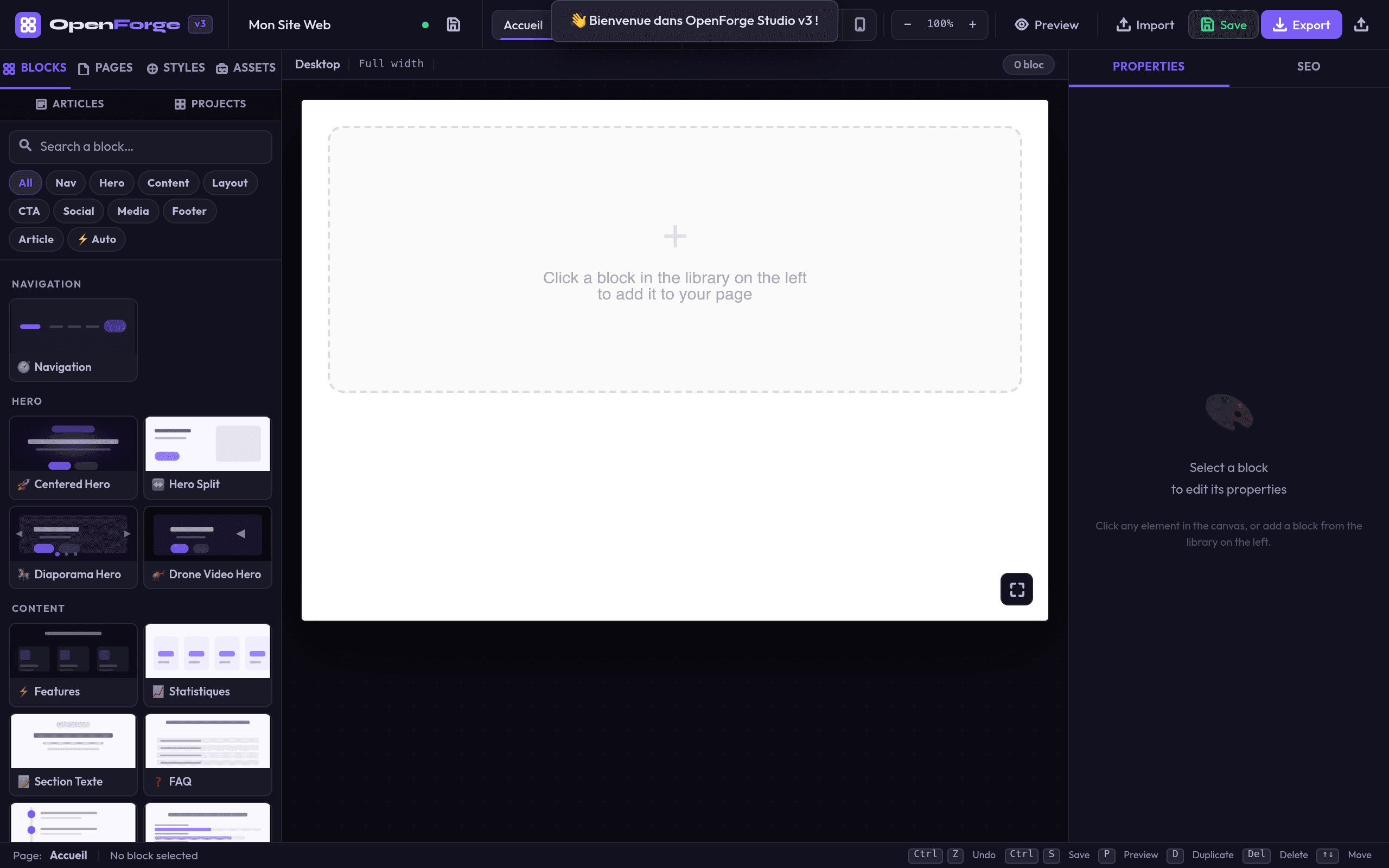Add the Diaporama Hero block
1389x868 pixels.
tap(73, 547)
